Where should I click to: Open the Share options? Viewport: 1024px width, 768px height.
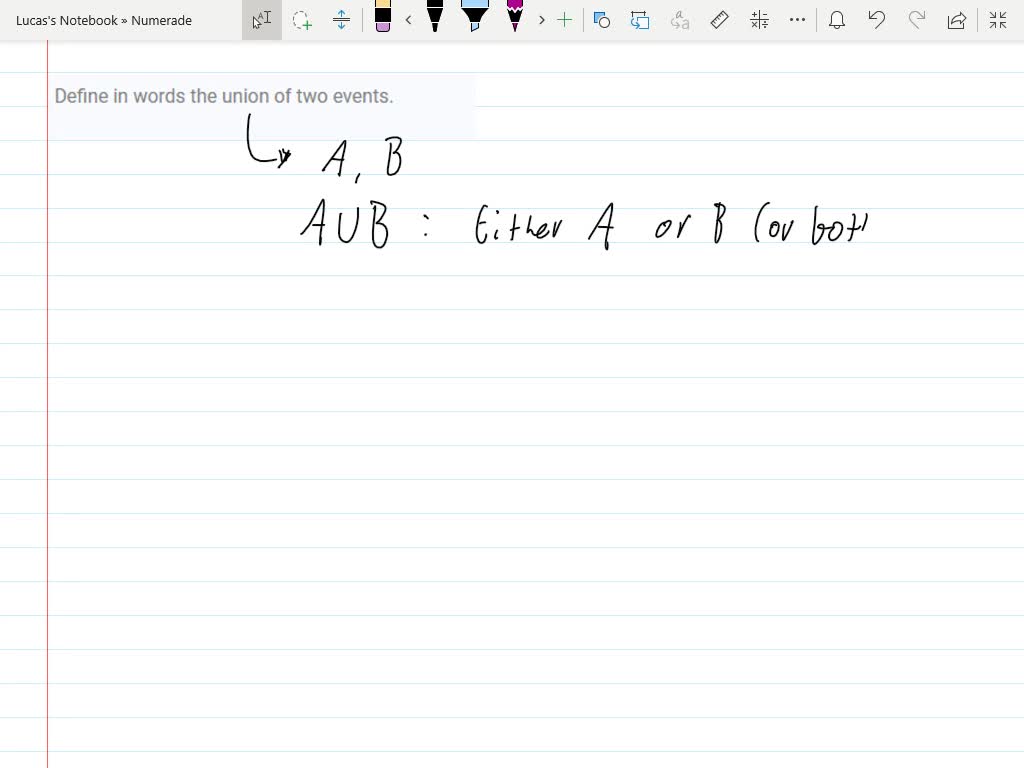coord(955,18)
